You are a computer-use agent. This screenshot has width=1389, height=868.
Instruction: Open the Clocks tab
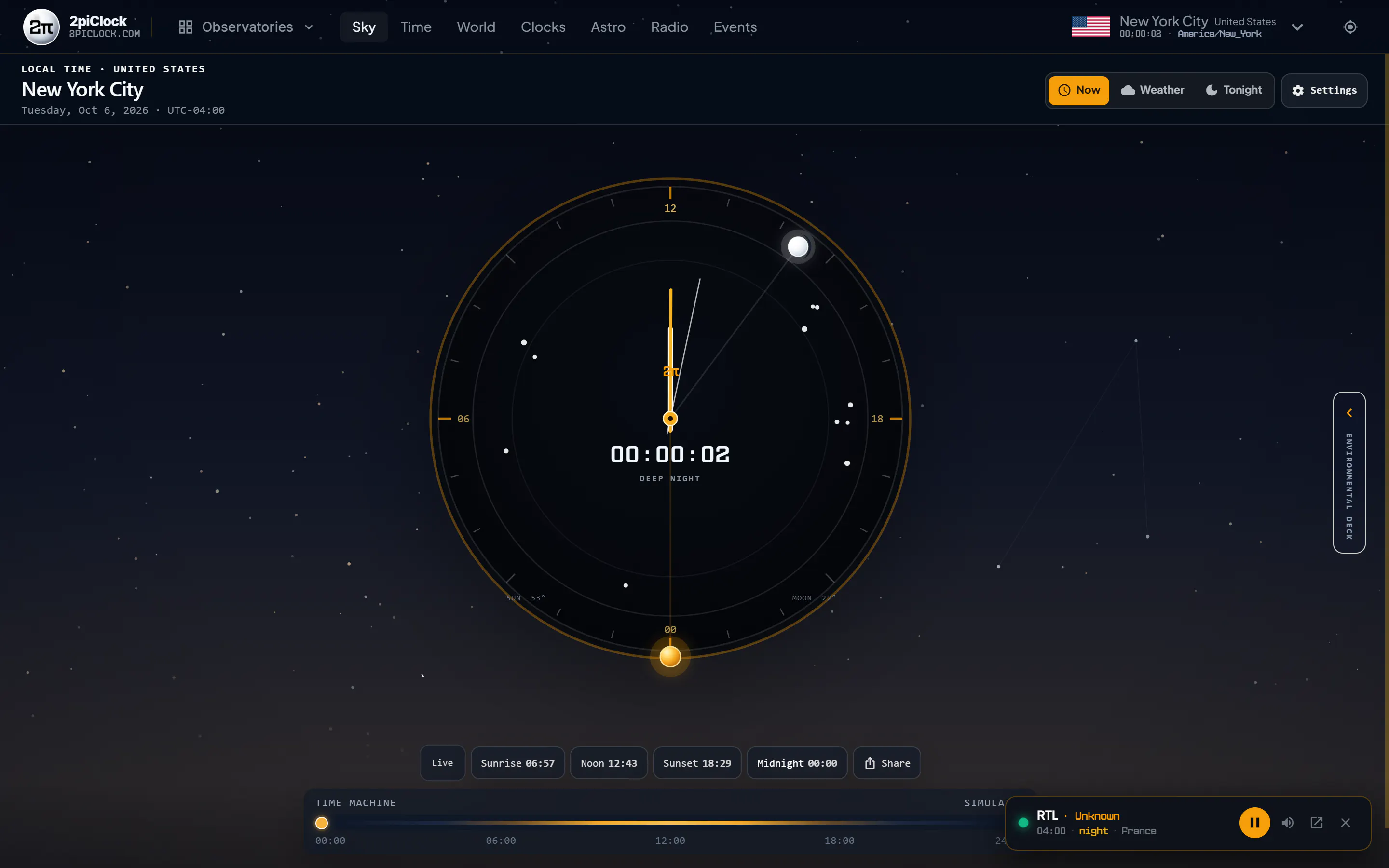coord(543,27)
